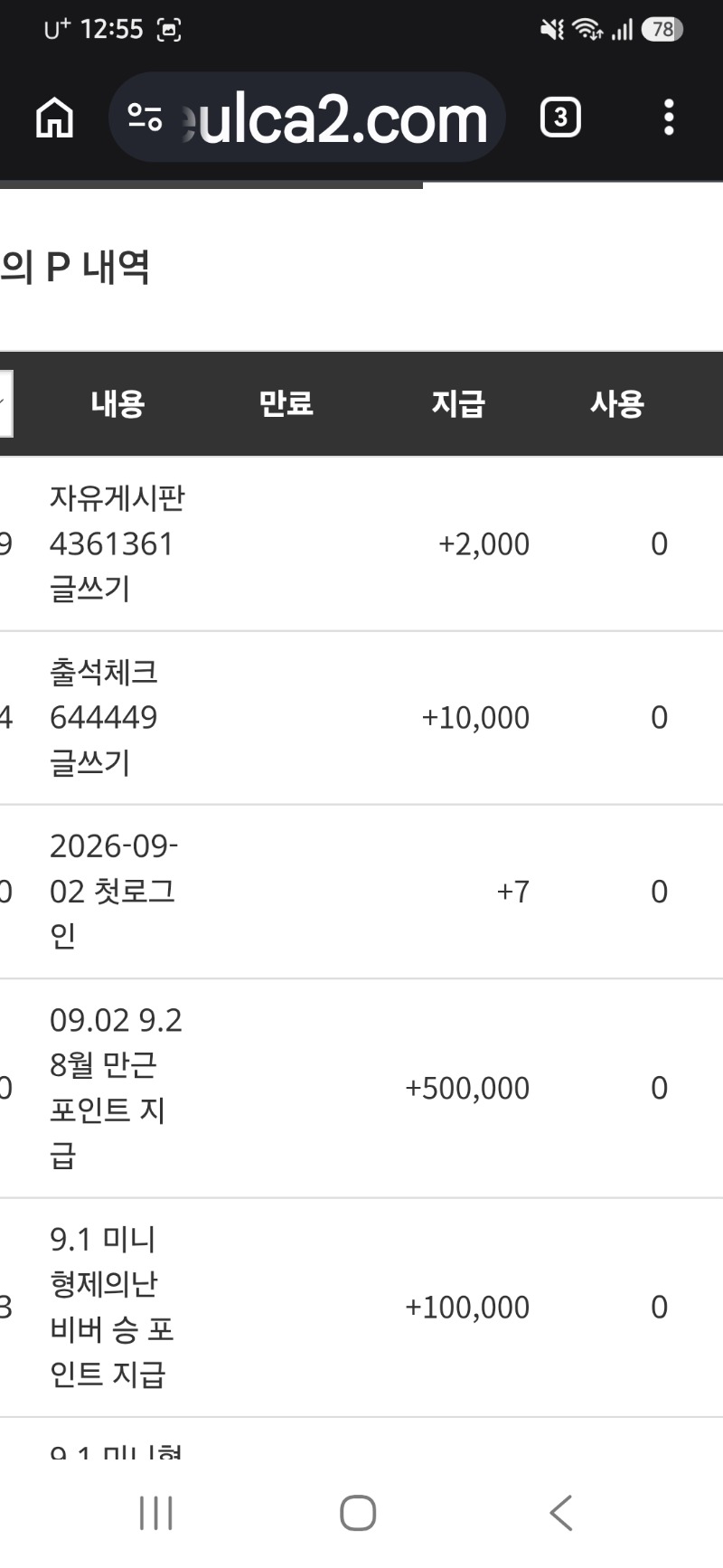Screen dimensions: 723x1568
Task: Select the 만료 column header
Action: [x=286, y=403]
